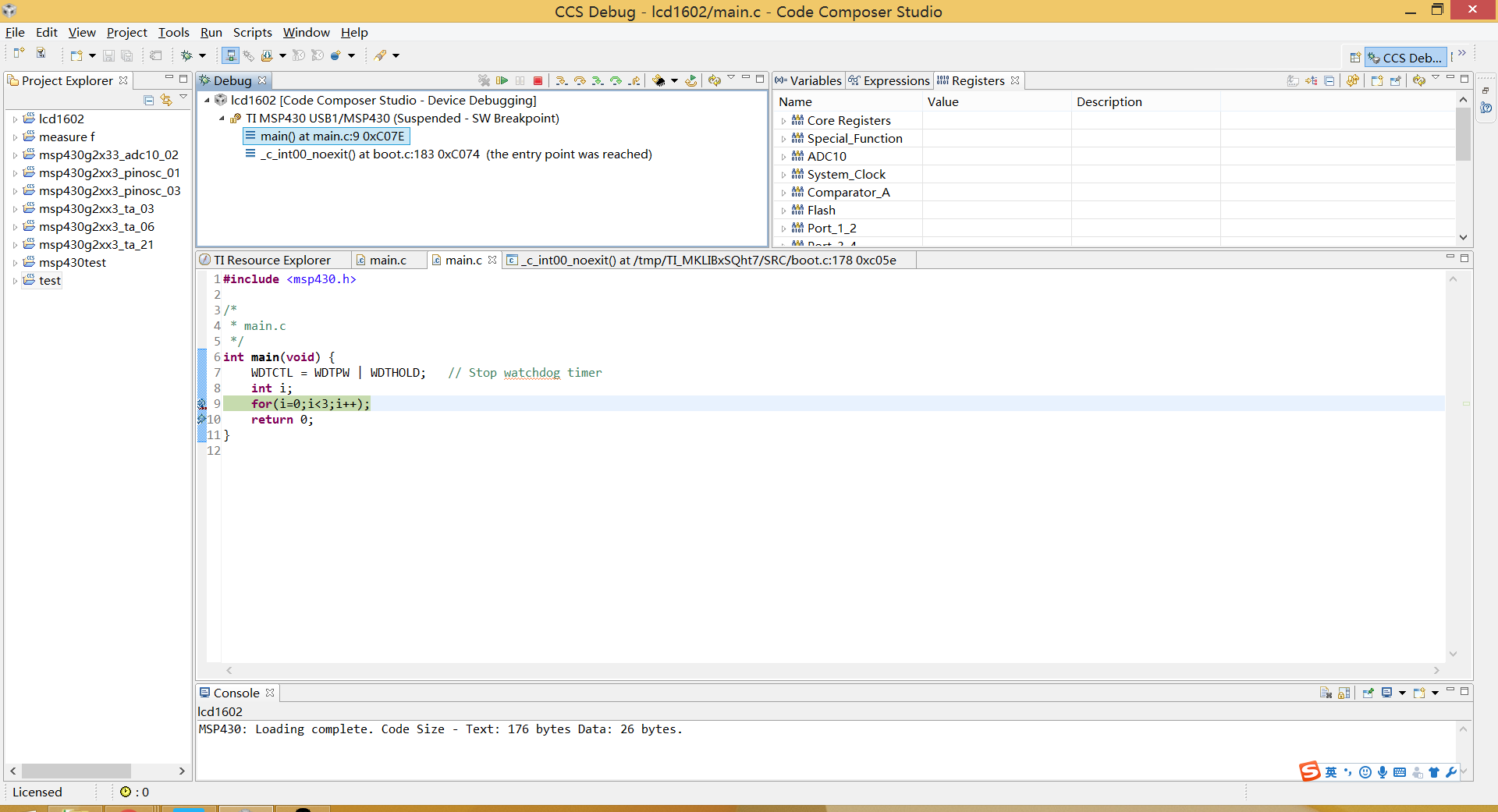Click the green bug Debug toolbar icon
Viewport: 1498px width, 812px height.
tap(186, 55)
